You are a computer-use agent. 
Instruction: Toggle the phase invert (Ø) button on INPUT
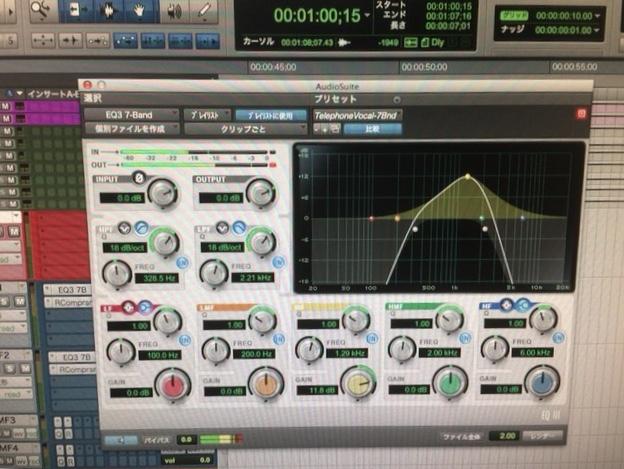click(138, 177)
